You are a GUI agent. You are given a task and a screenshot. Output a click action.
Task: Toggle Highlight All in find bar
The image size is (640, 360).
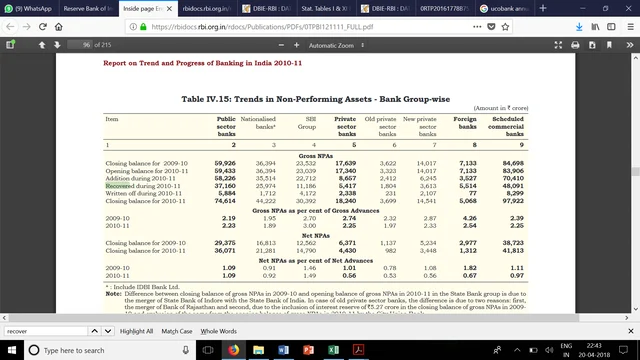[x=136, y=331]
